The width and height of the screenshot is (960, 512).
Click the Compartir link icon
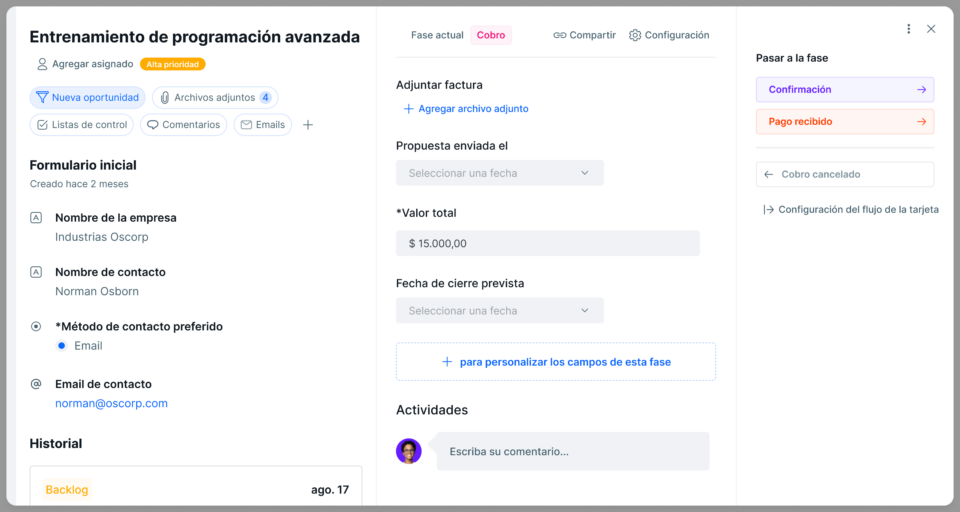(560, 35)
